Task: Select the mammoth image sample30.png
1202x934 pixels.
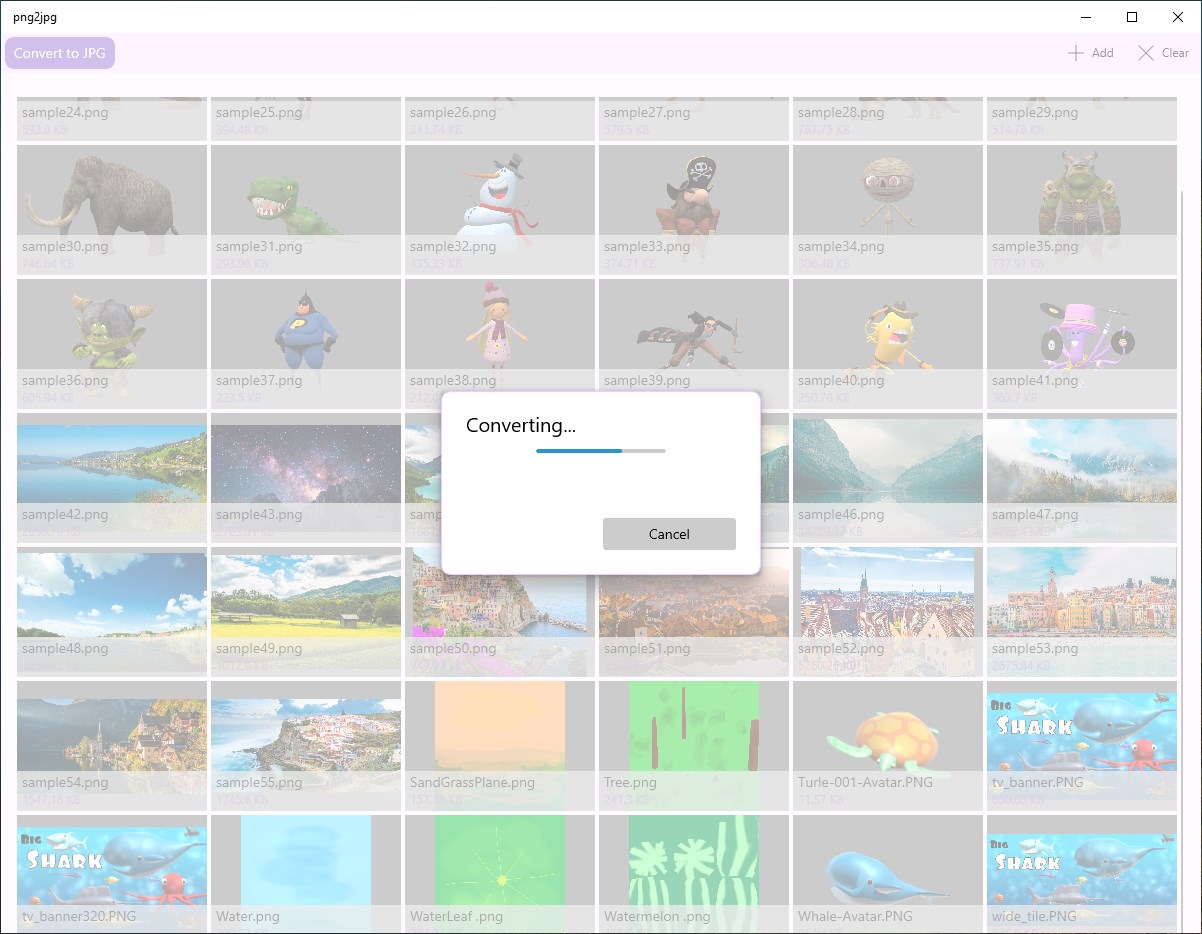Action: [112, 209]
